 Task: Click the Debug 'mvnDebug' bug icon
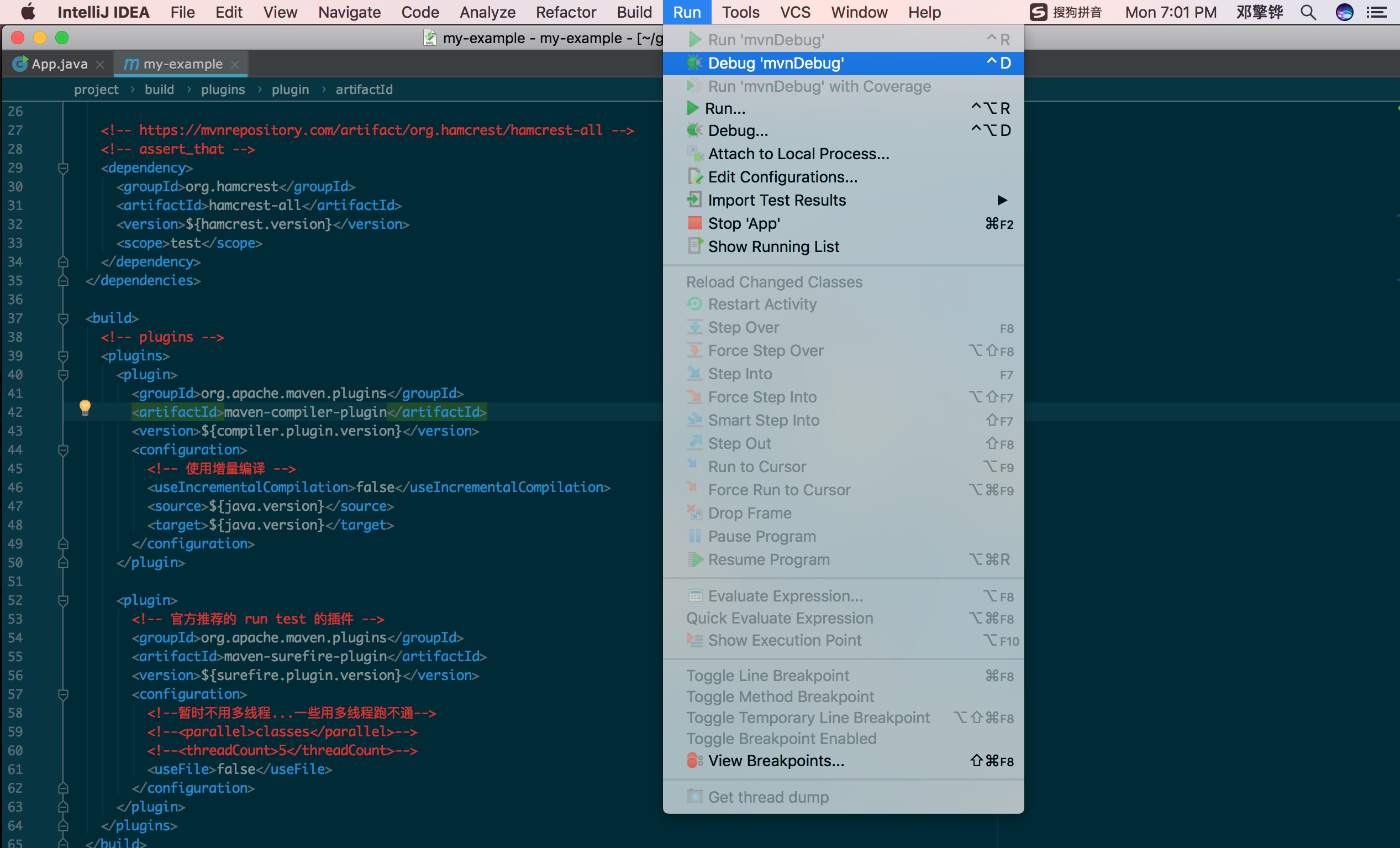pos(694,63)
